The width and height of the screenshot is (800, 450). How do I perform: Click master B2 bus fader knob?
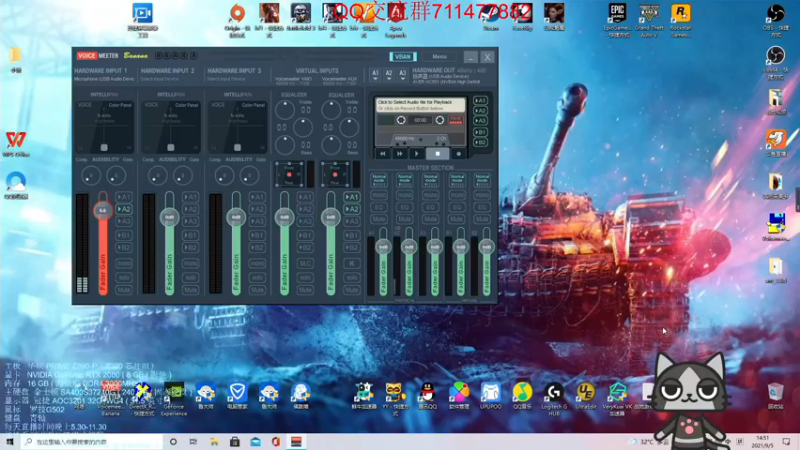click(x=486, y=247)
